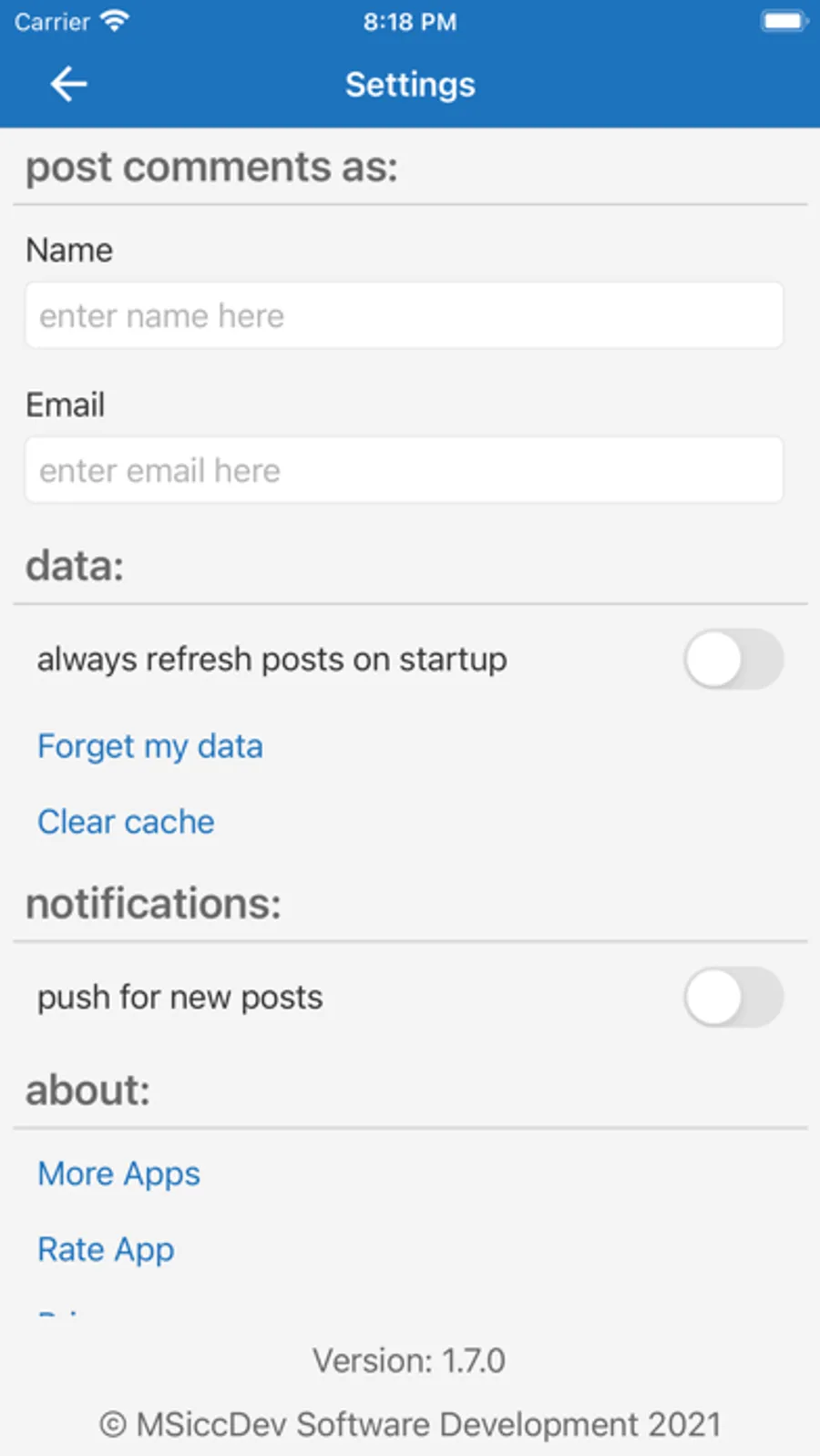
Task: Tap MSiccDev Software Development copyright text
Action: pos(410,1424)
